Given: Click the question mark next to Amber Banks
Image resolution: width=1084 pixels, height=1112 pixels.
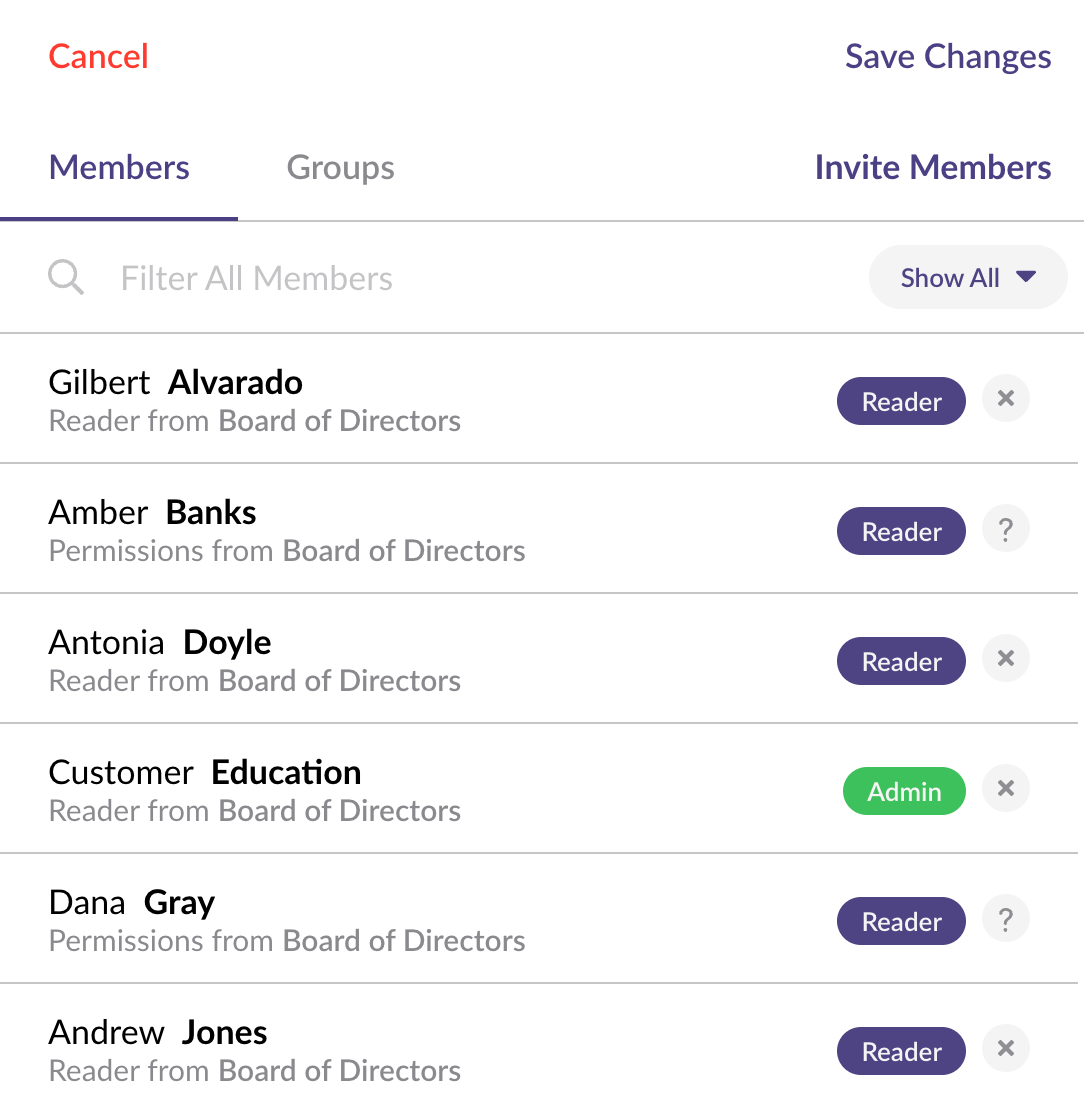Looking at the screenshot, I should tap(1006, 529).
